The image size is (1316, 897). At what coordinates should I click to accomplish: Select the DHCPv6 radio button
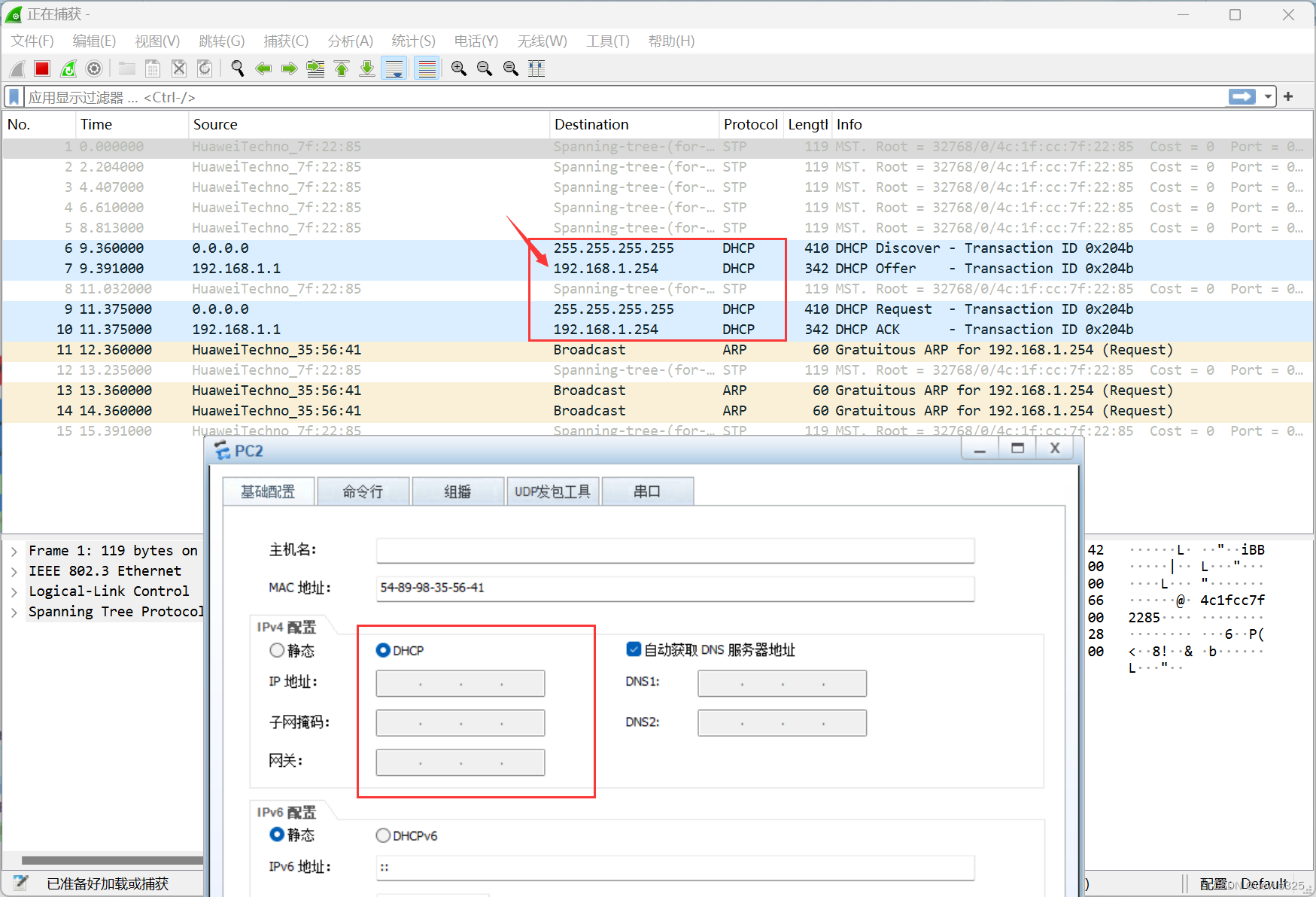383,835
